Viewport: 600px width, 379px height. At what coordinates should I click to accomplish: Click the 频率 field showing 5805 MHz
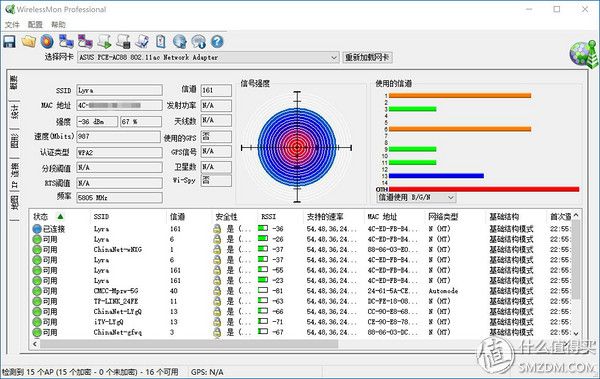tap(119, 198)
